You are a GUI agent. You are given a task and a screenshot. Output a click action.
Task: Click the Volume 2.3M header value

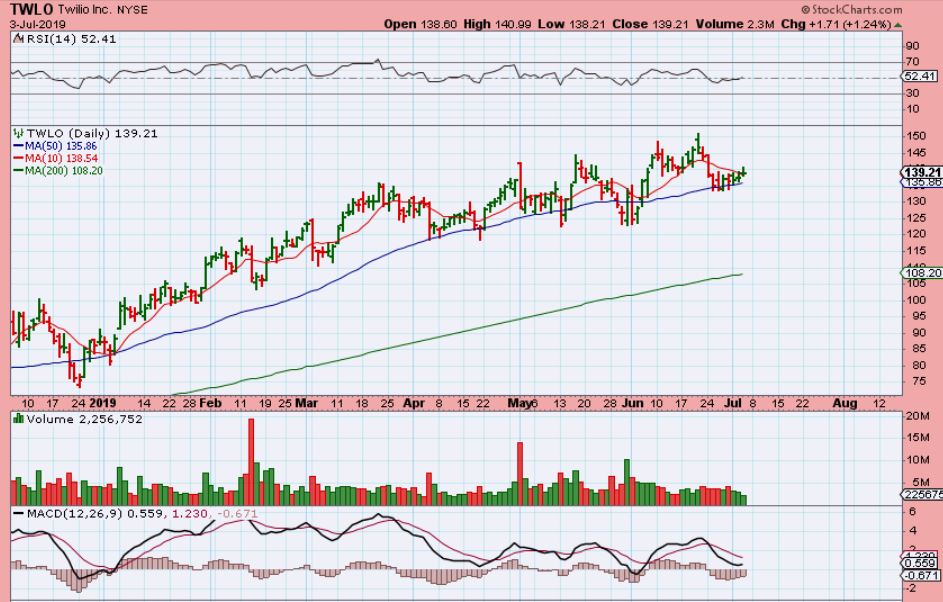coord(734,25)
